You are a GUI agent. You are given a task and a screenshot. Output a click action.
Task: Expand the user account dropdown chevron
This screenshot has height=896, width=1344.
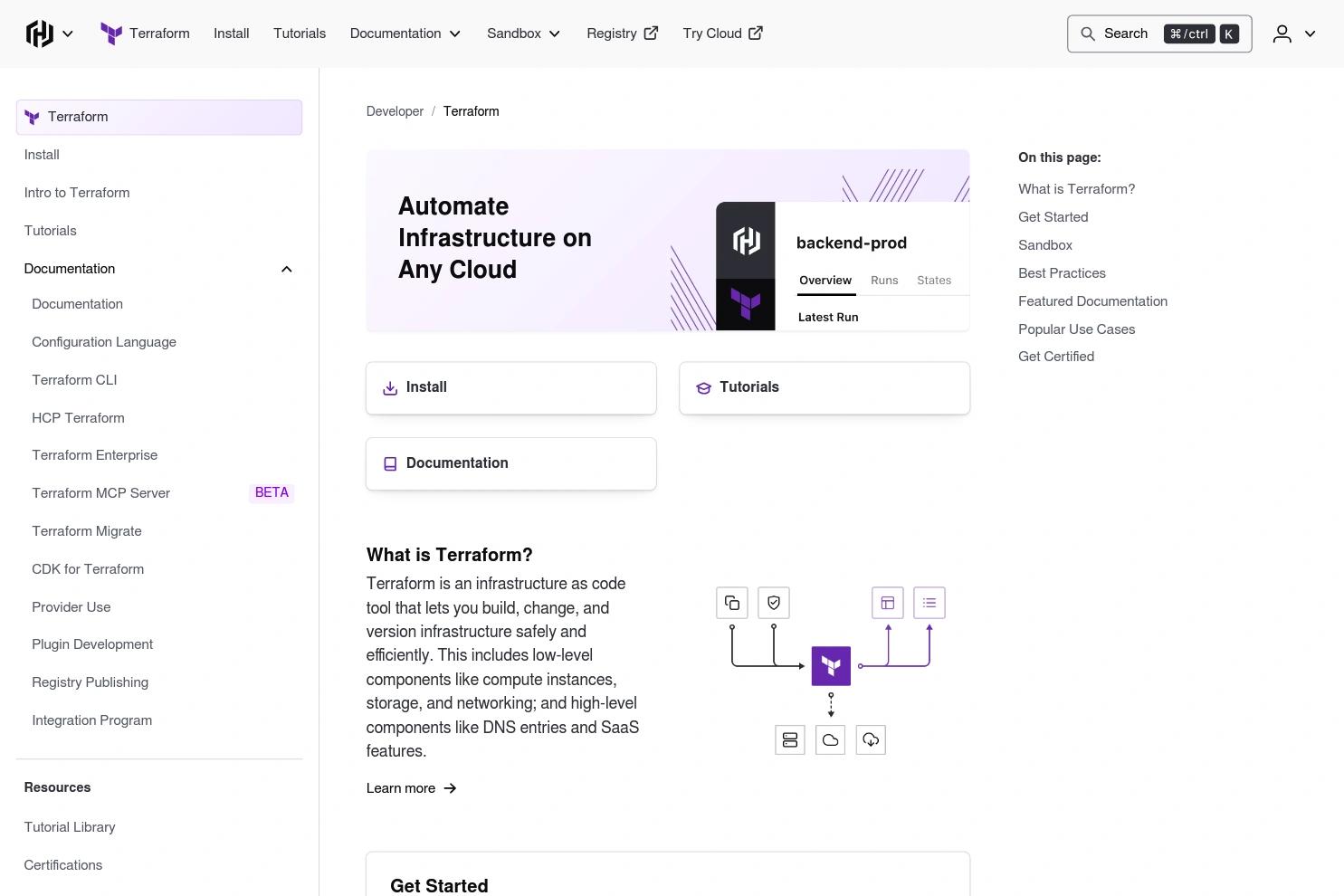pyautogui.click(x=1310, y=34)
